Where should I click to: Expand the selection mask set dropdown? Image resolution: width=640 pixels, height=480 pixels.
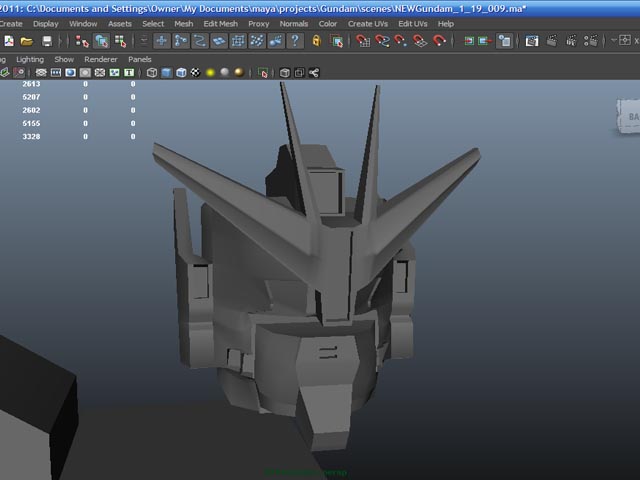(144, 41)
